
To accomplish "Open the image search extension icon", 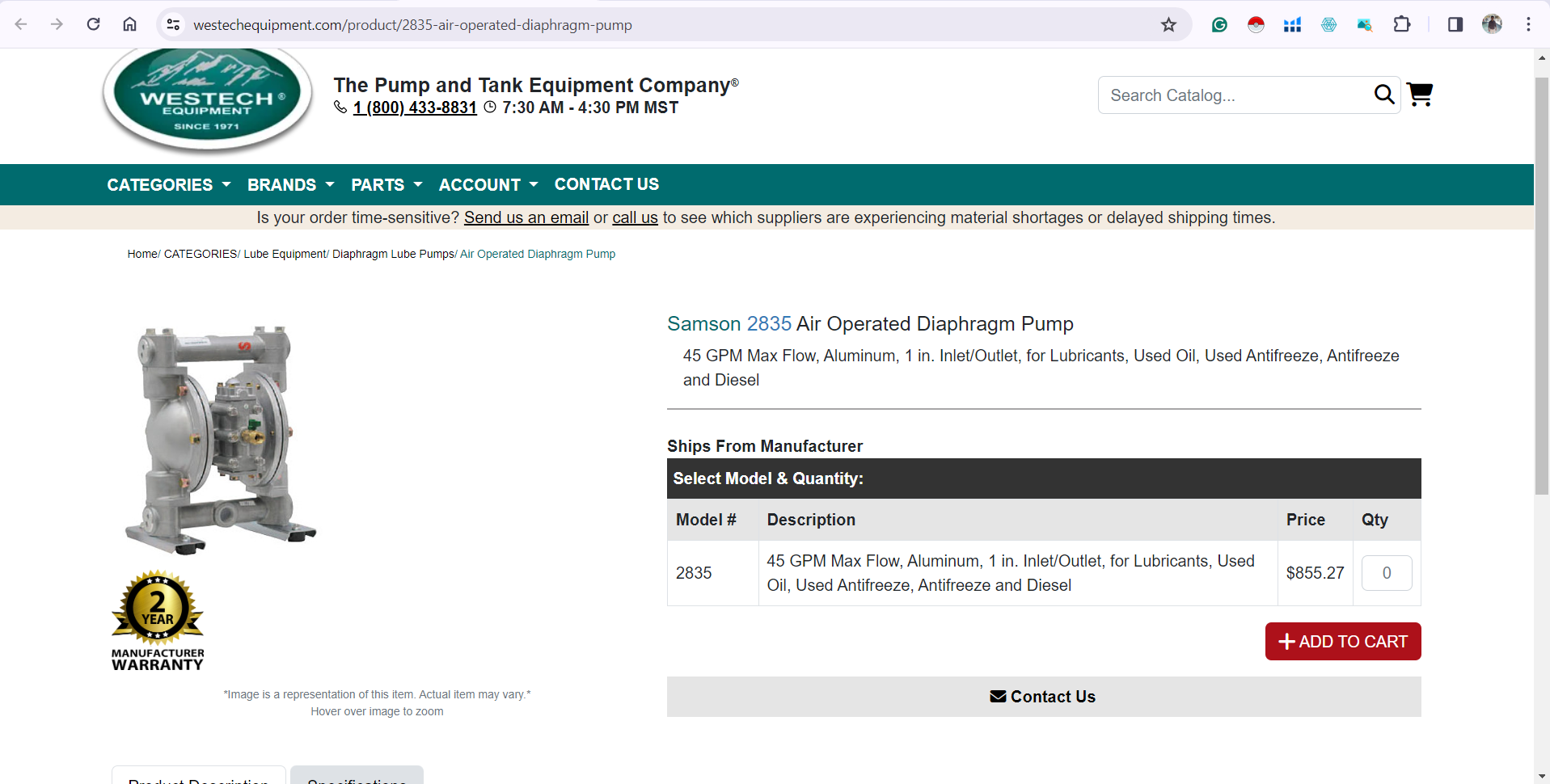I will 1365,25.
